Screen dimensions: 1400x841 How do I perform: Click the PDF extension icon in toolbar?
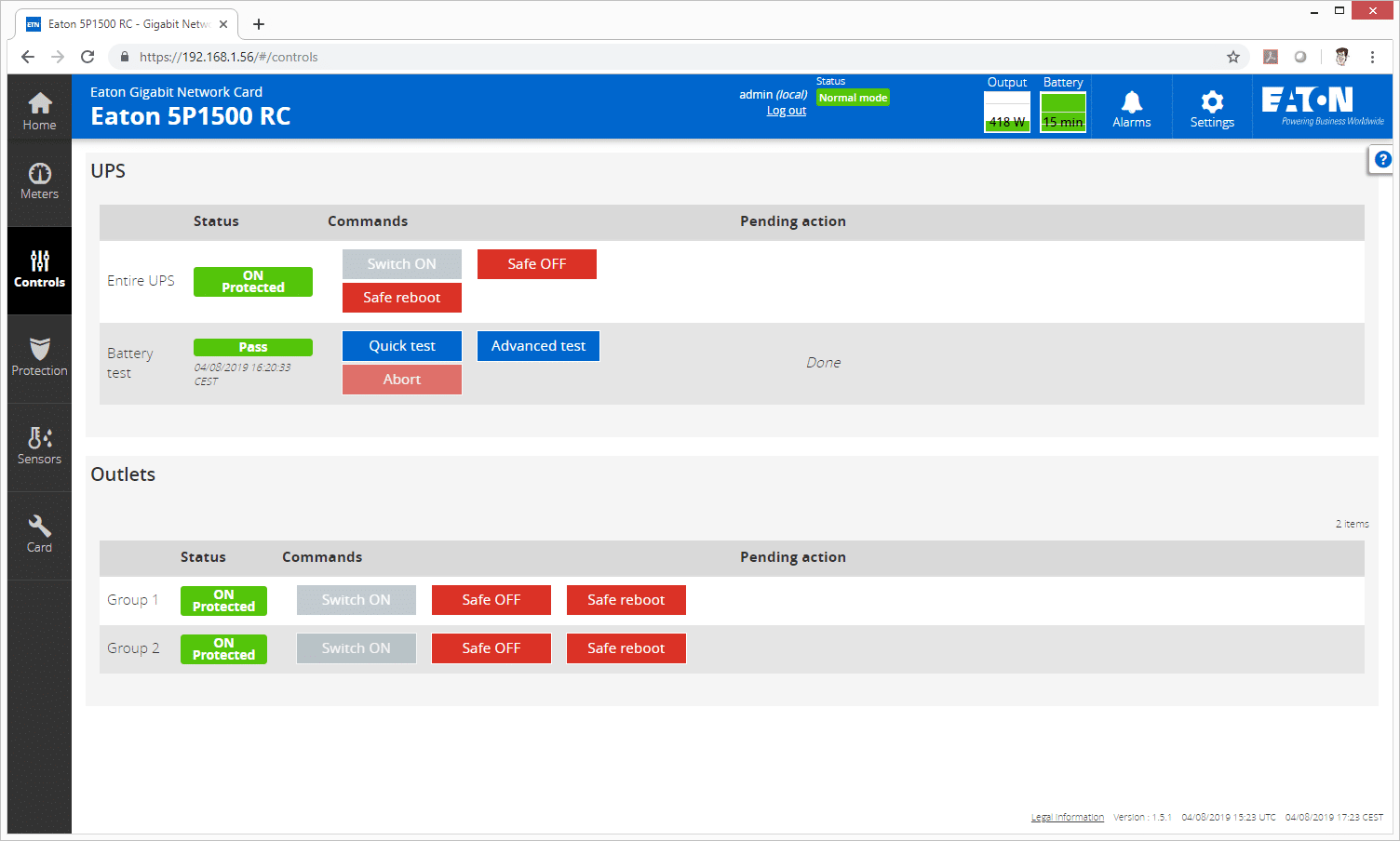pos(1271,57)
